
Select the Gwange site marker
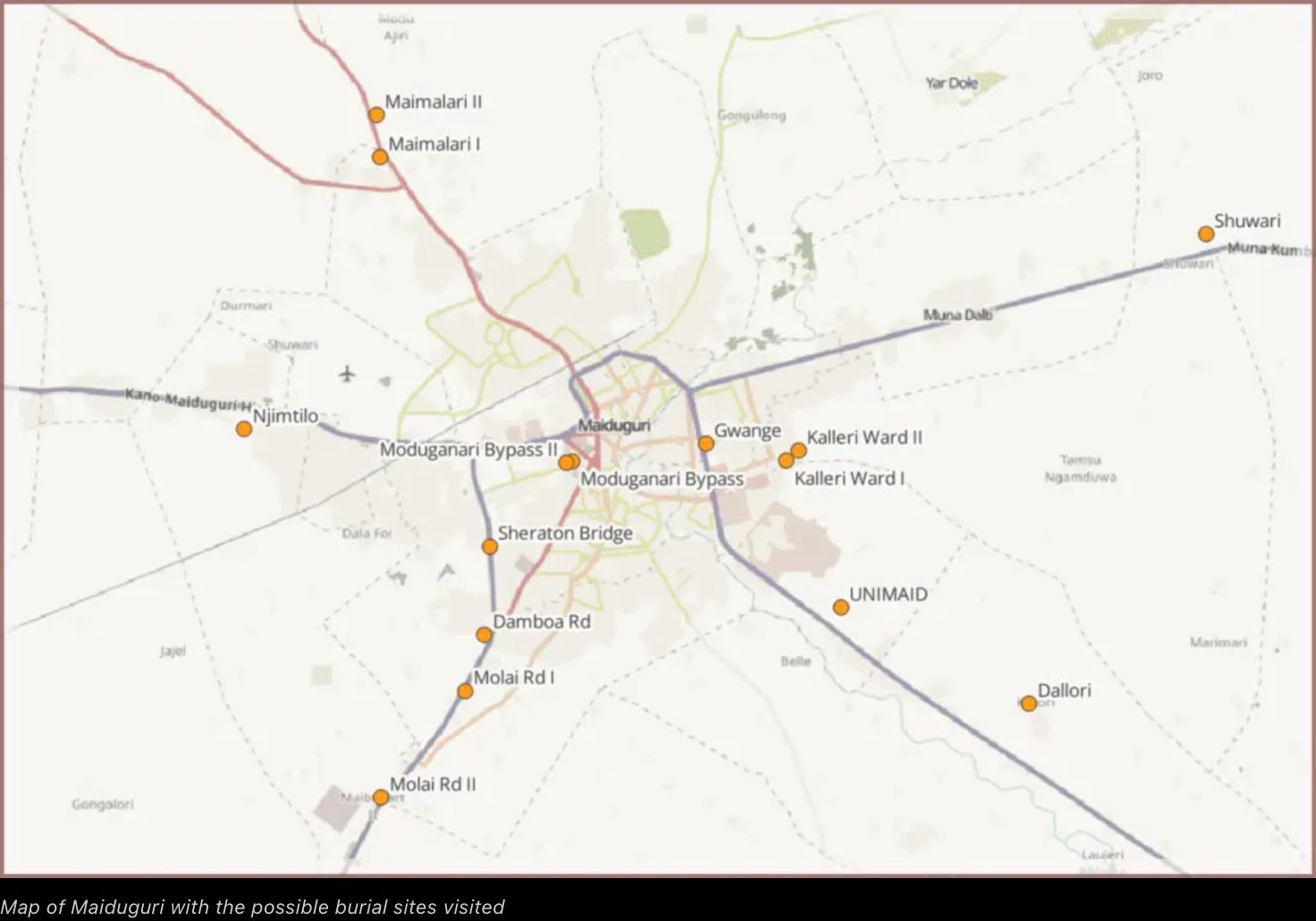pyautogui.click(x=706, y=443)
